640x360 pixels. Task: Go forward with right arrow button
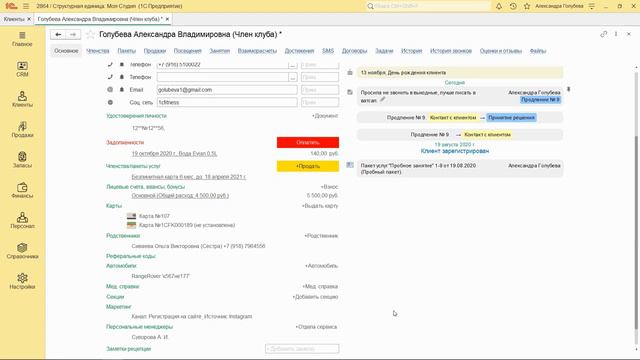73,35
